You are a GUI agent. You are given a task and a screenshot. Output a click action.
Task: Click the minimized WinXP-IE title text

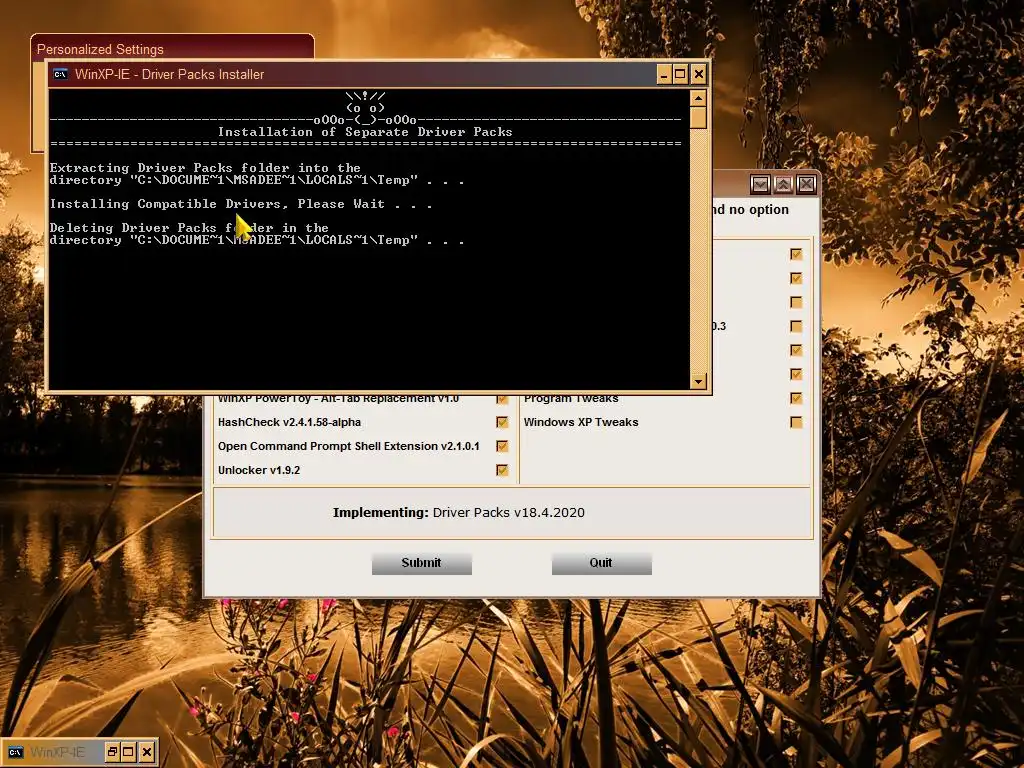click(x=57, y=752)
